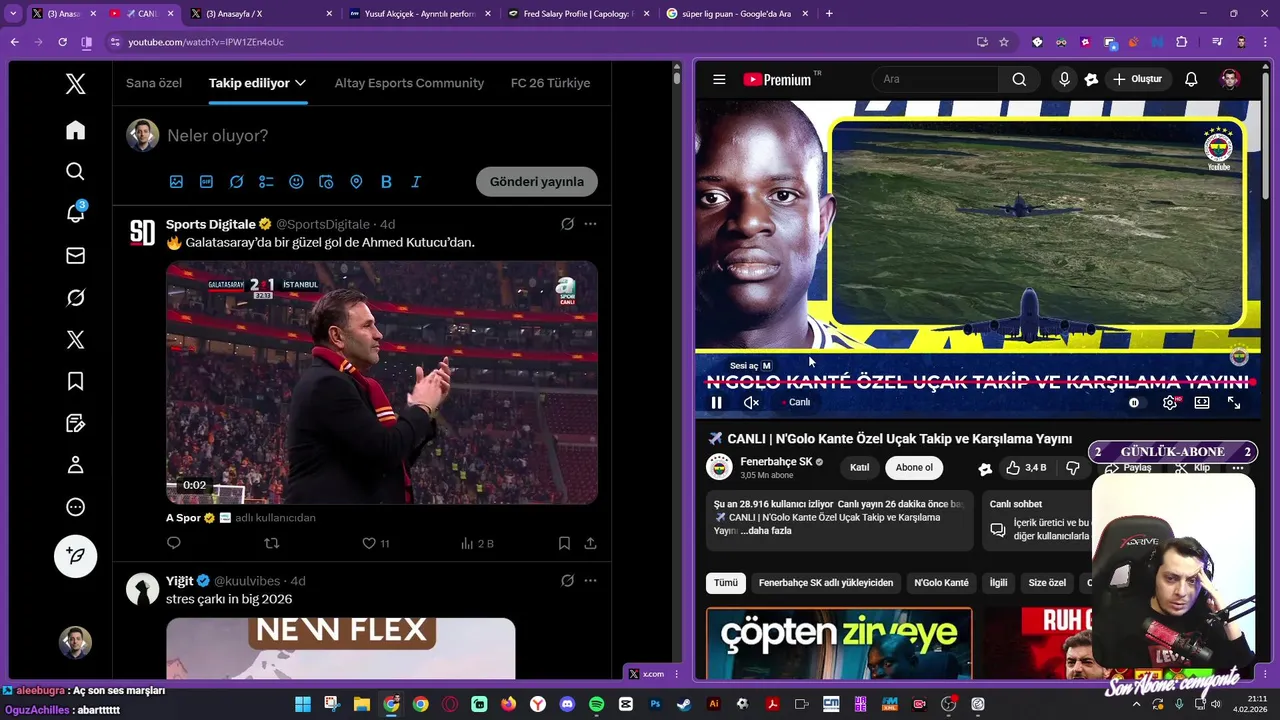Screen dimensions: 1280x720
Task: Select N'Golo Kanté filter chip
Action: [x=941, y=583]
